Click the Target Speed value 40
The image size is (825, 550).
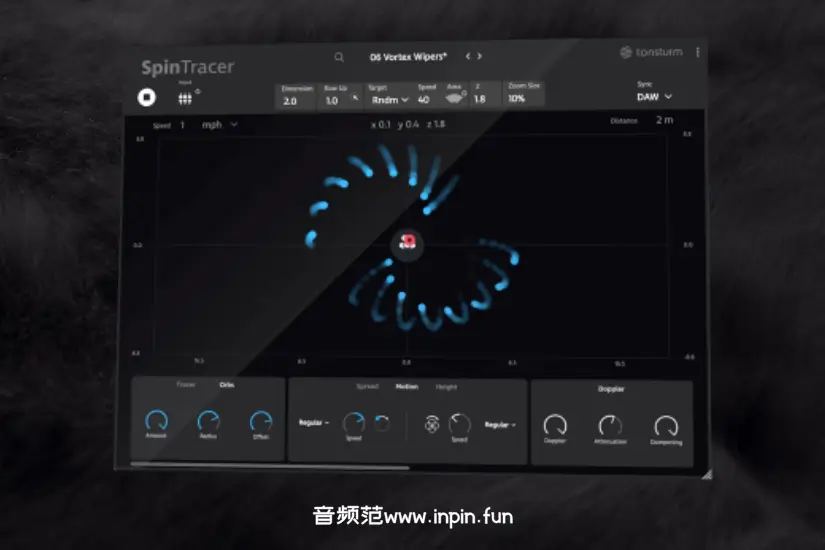tap(424, 99)
